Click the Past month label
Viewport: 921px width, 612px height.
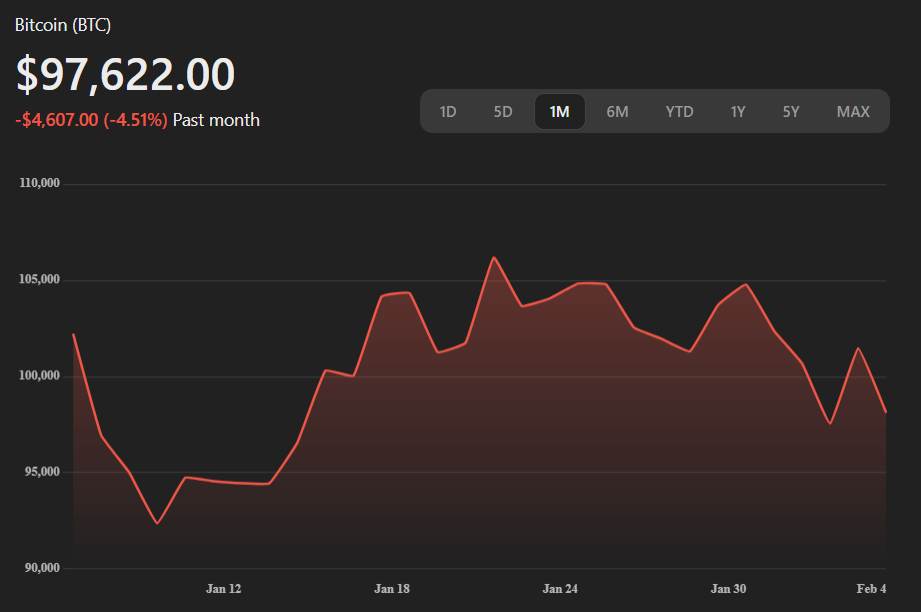point(216,120)
